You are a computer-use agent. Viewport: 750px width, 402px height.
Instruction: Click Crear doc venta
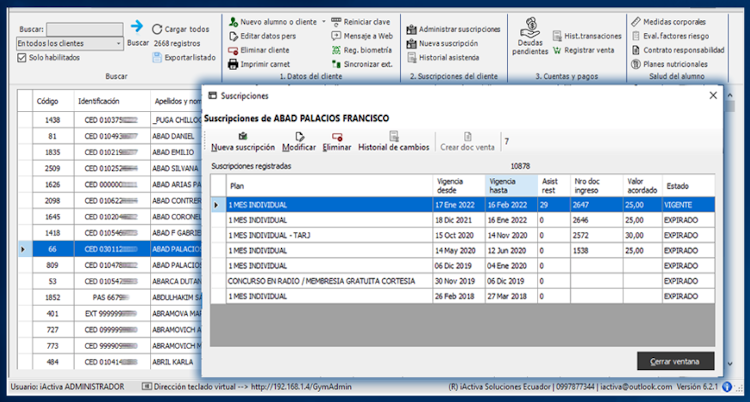pos(467,142)
